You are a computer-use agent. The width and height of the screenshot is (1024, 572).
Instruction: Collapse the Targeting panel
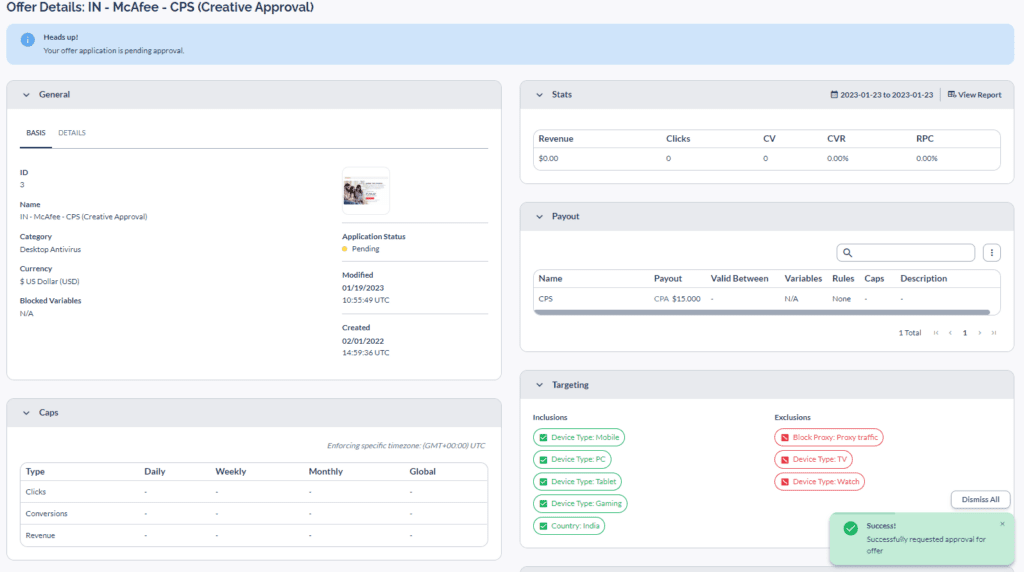(x=540, y=385)
